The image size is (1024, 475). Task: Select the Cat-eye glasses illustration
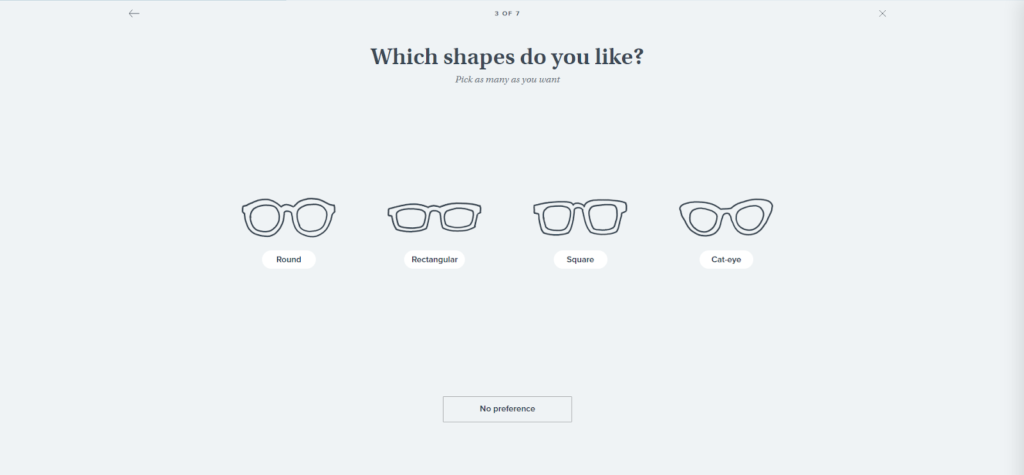click(x=726, y=217)
